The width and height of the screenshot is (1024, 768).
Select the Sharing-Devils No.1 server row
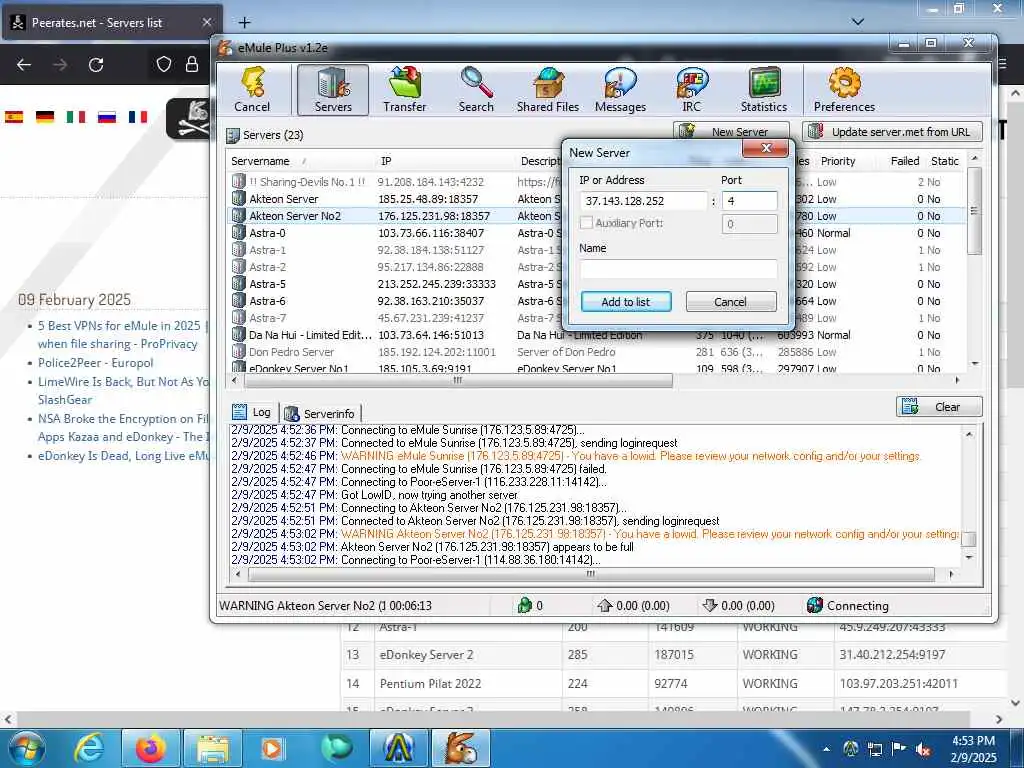tap(596, 182)
